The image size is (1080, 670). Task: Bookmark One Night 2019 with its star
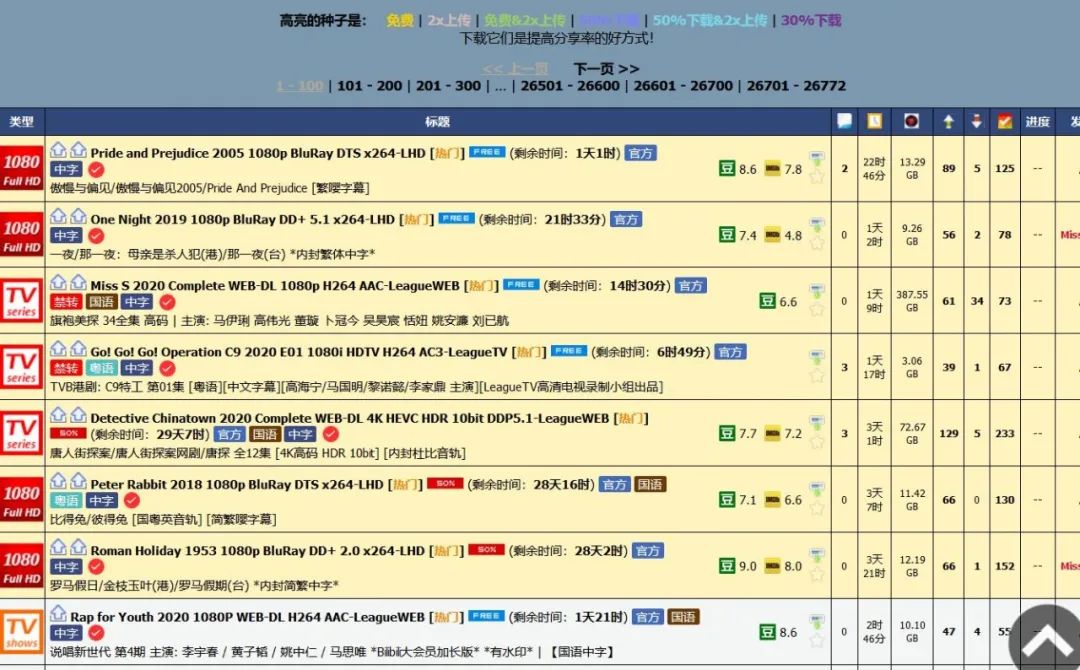(x=817, y=243)
